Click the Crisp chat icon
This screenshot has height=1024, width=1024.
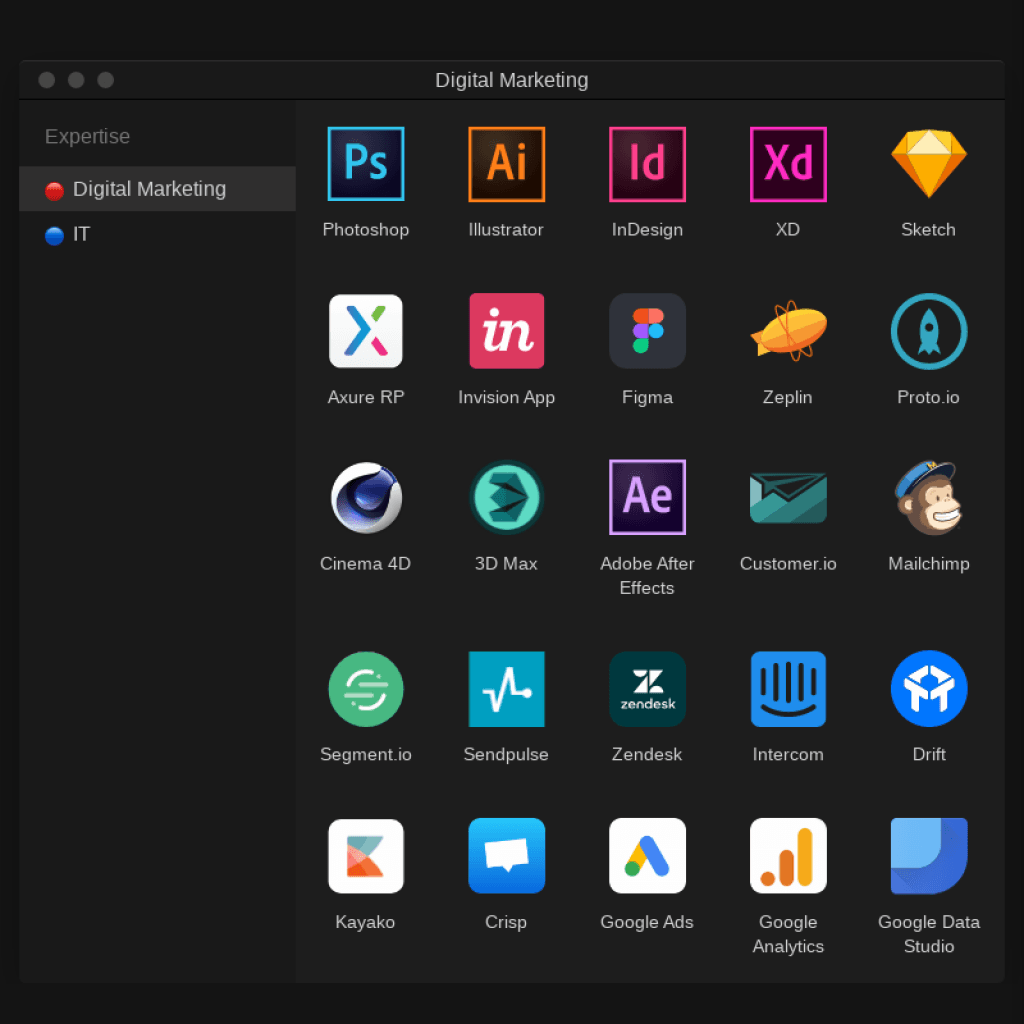(506, 856)
